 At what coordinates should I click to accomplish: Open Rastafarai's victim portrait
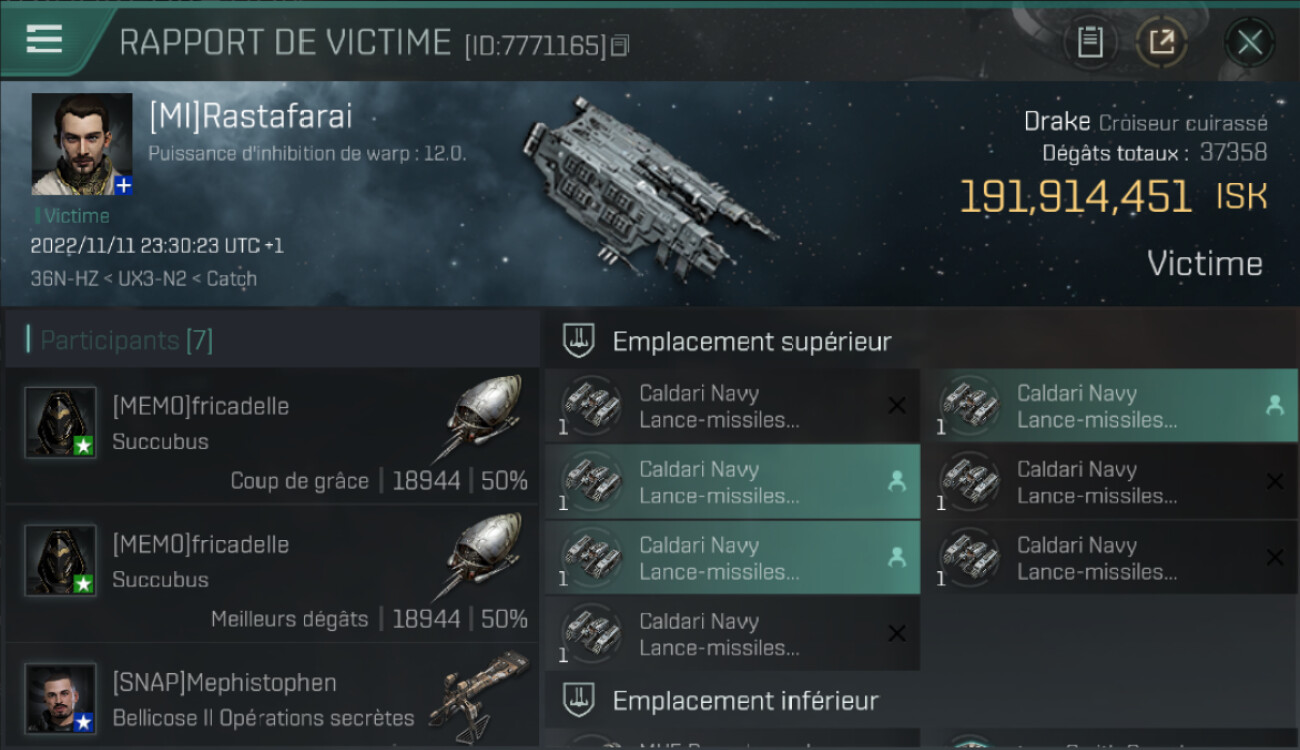coord(82,144)
